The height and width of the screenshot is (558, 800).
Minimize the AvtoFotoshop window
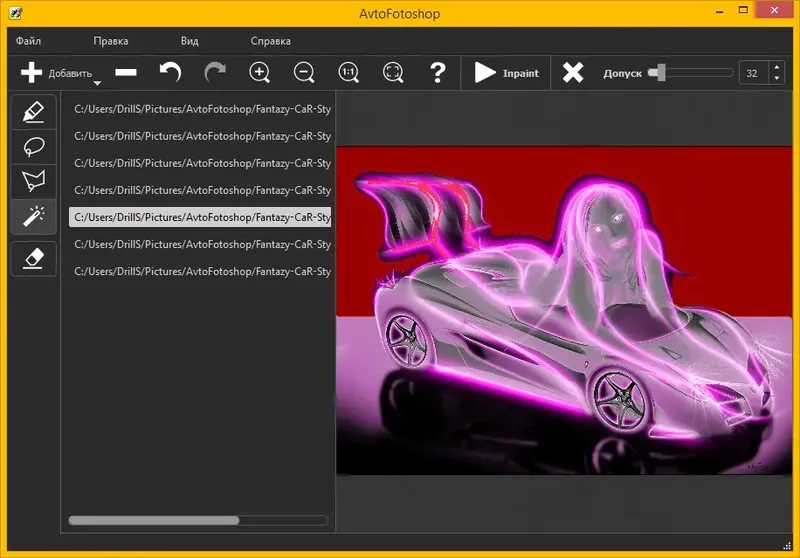click(719, 11)
